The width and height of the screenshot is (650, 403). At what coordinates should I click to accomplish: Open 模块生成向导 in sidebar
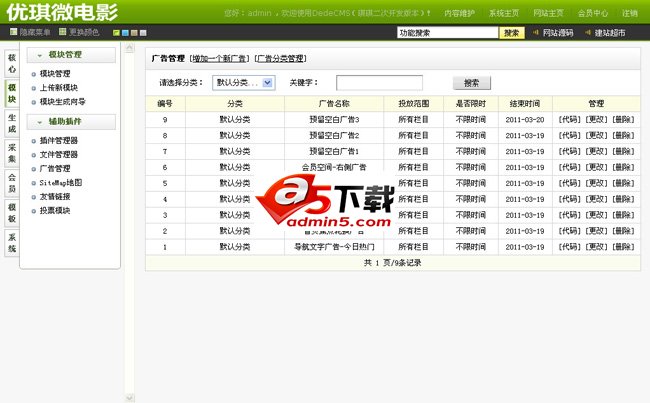tap(63, 102)
